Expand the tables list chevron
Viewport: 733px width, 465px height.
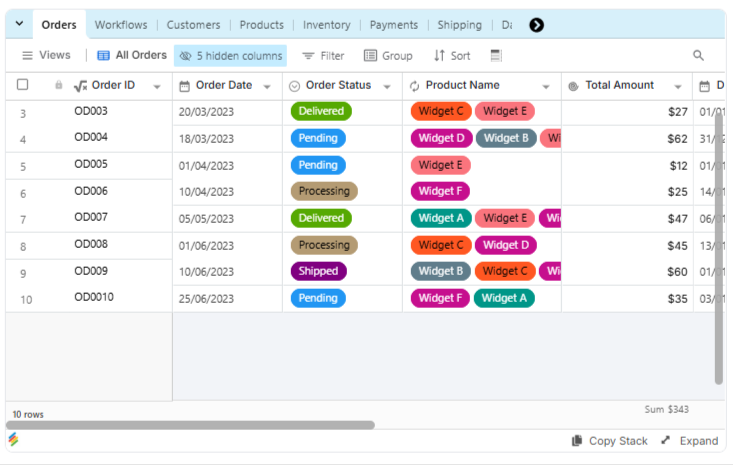(19, 23)
